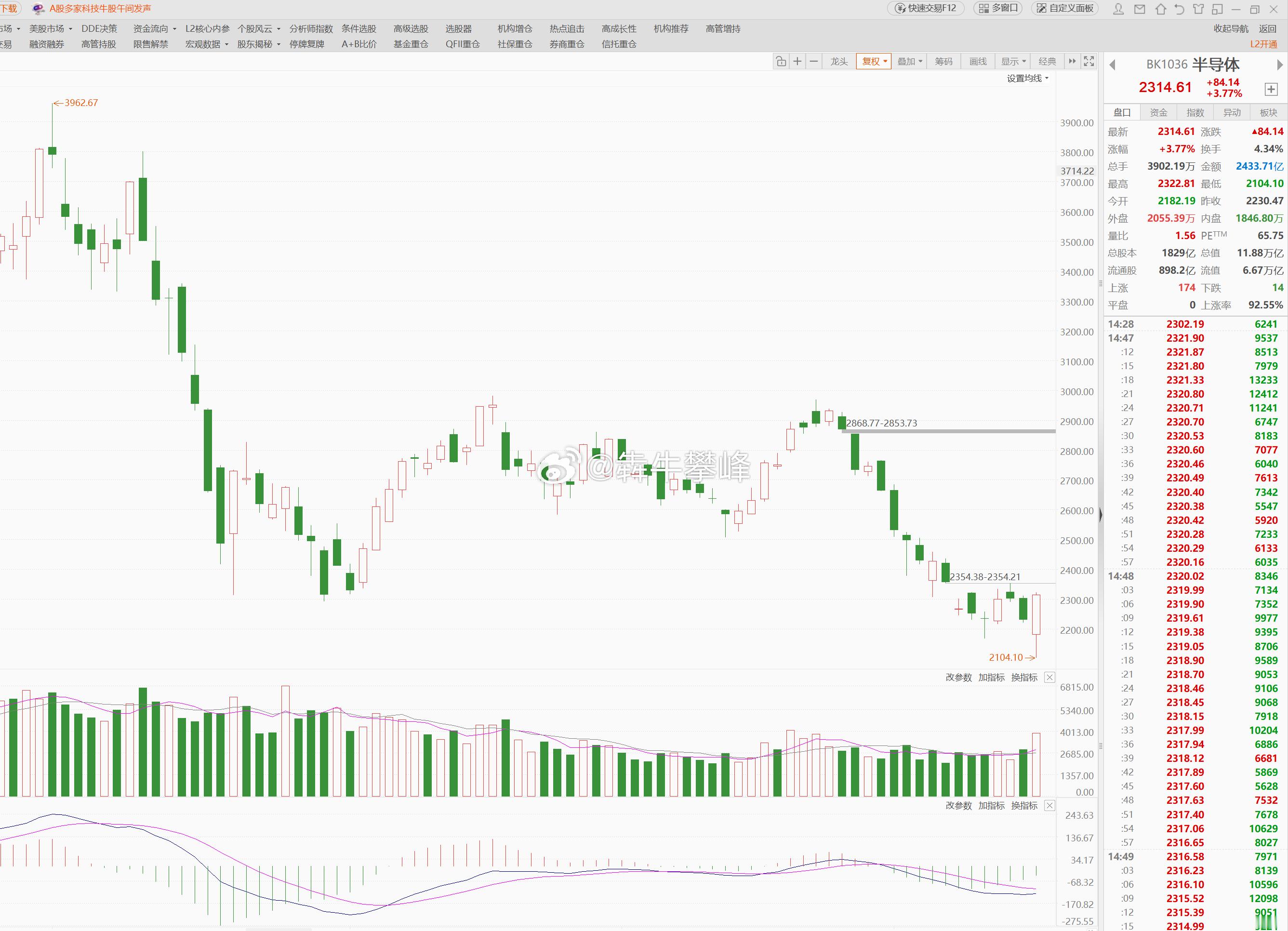
Task: Expand the 宏观数据 menu
Action: 207,44
